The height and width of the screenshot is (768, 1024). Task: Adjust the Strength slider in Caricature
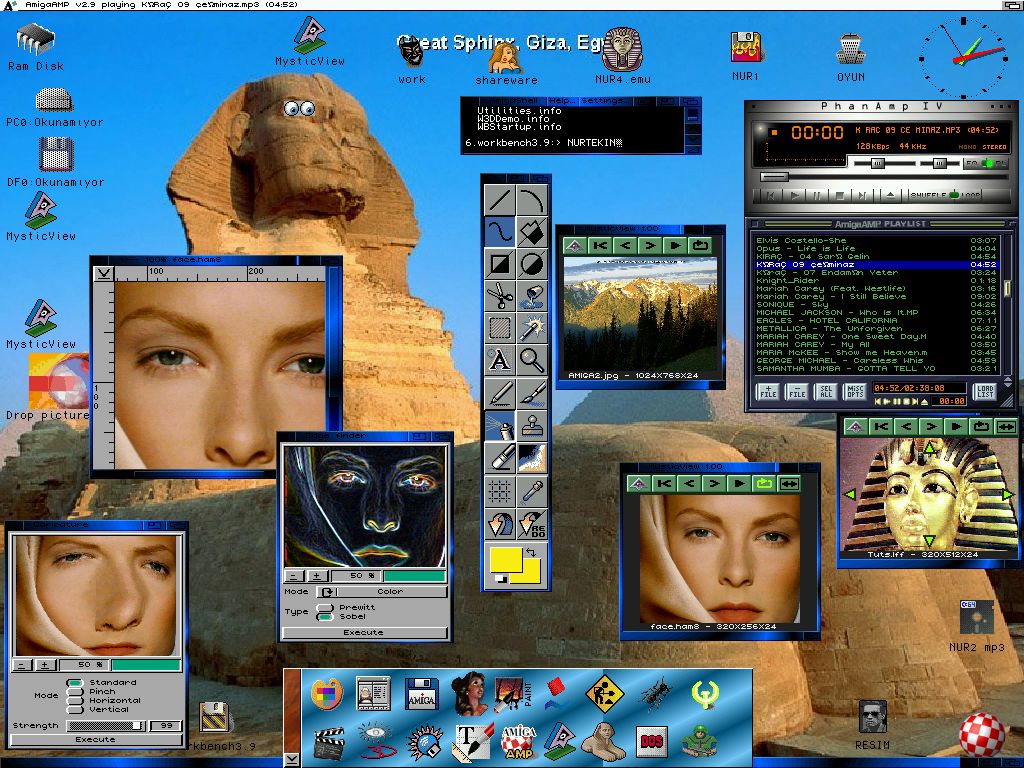click(x=106, y=726)
